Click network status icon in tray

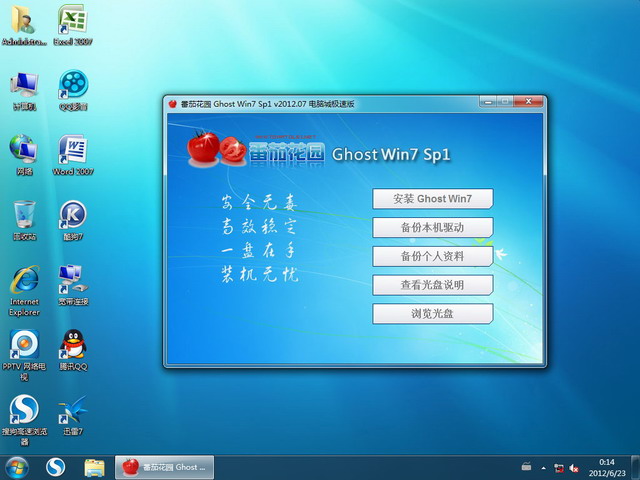click(559, 468)
